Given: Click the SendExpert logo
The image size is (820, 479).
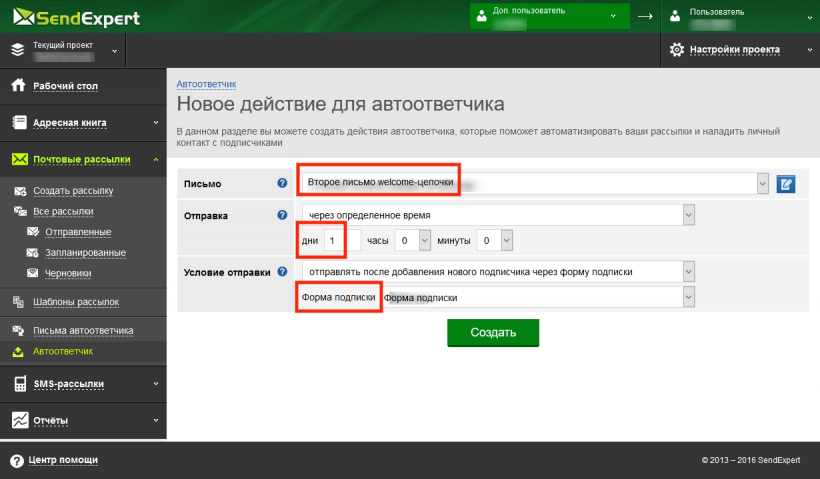Looking at the screenshot, I should pyautogui.click(x=75, y=18).
